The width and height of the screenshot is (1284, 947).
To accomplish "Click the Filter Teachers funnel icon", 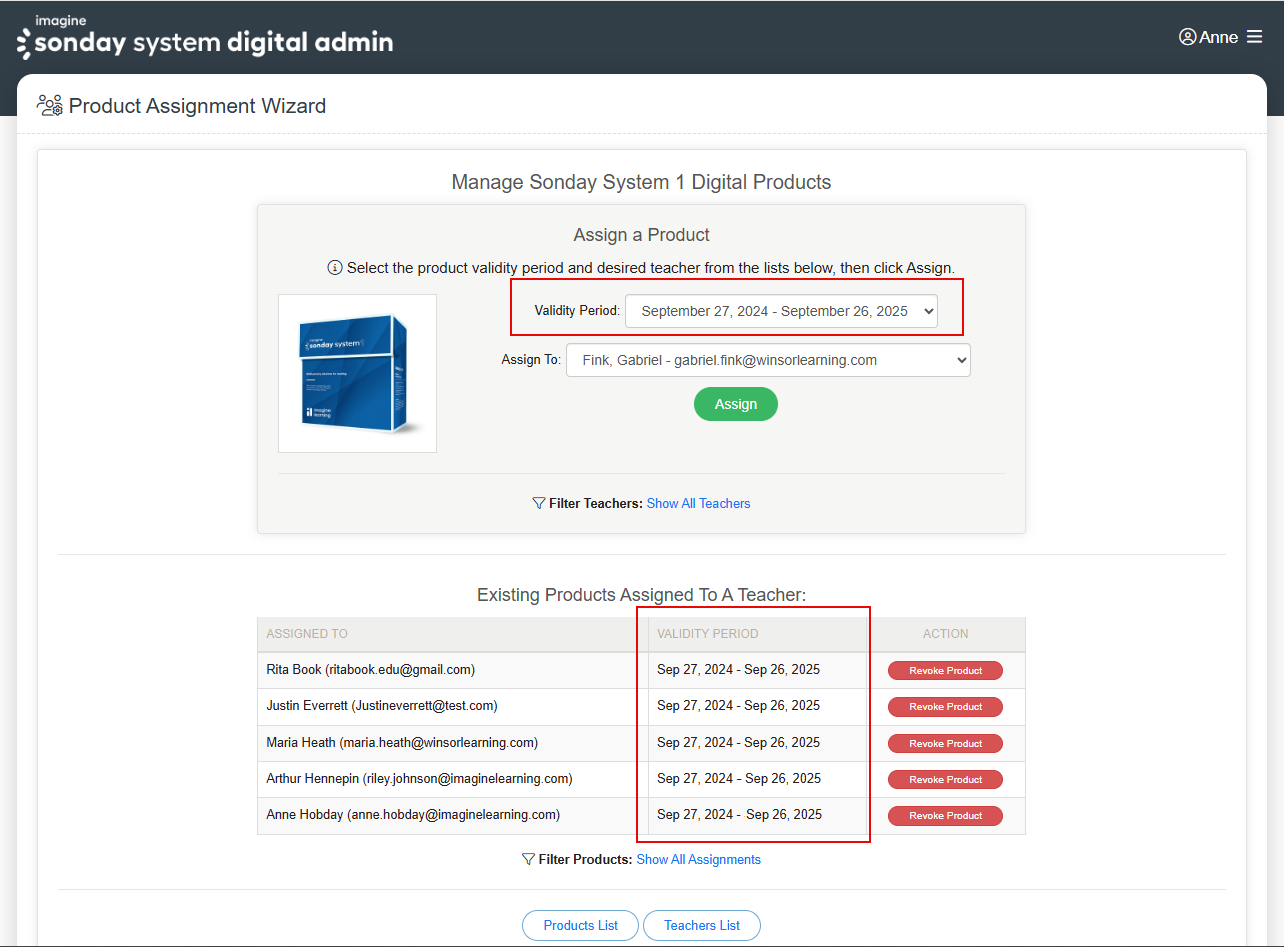I will click(x=539, y=503).
